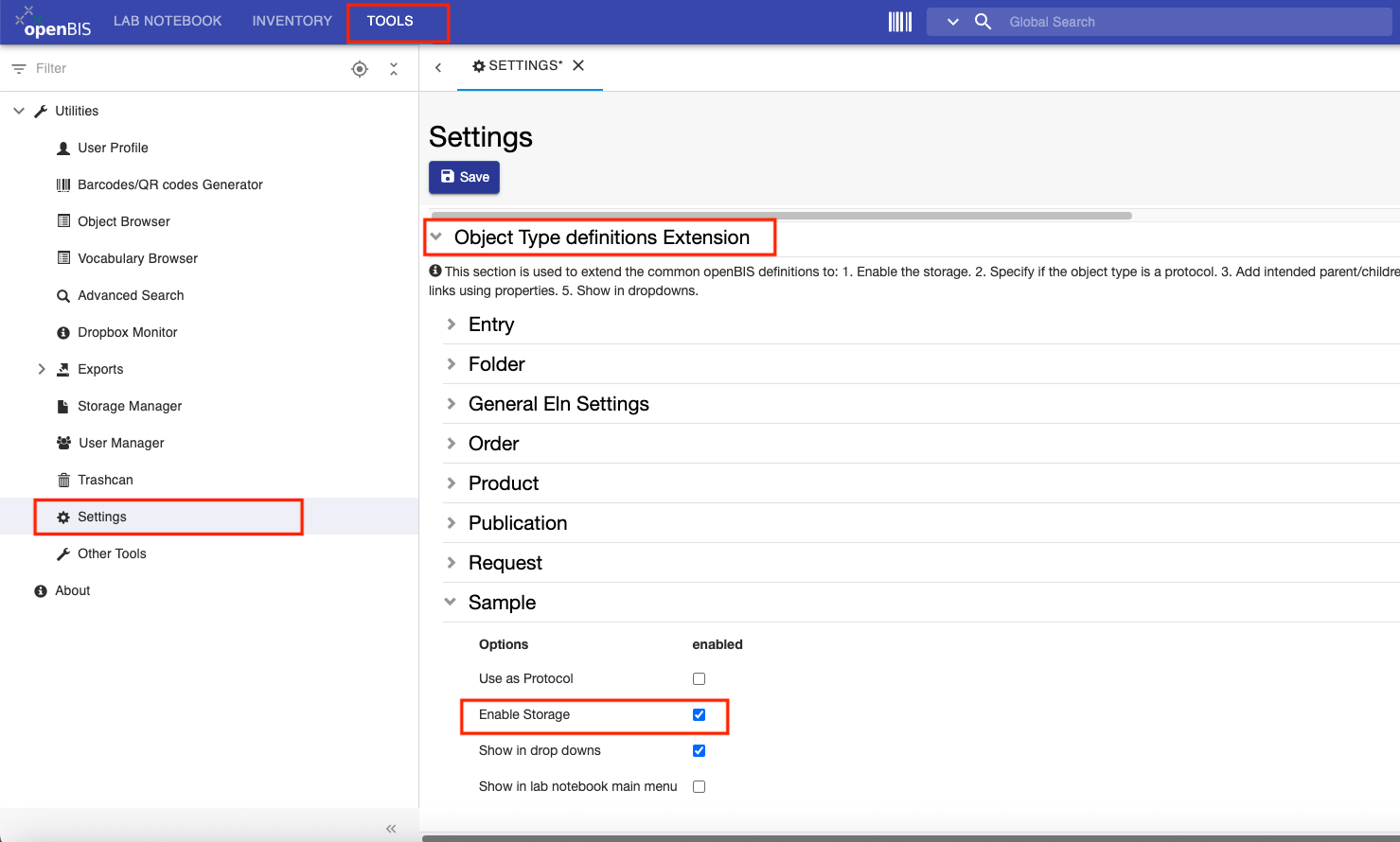Go back using the left chevron
Image resolution: width=1400 pixels, height=842 pixels.
(x=438, y=67)
